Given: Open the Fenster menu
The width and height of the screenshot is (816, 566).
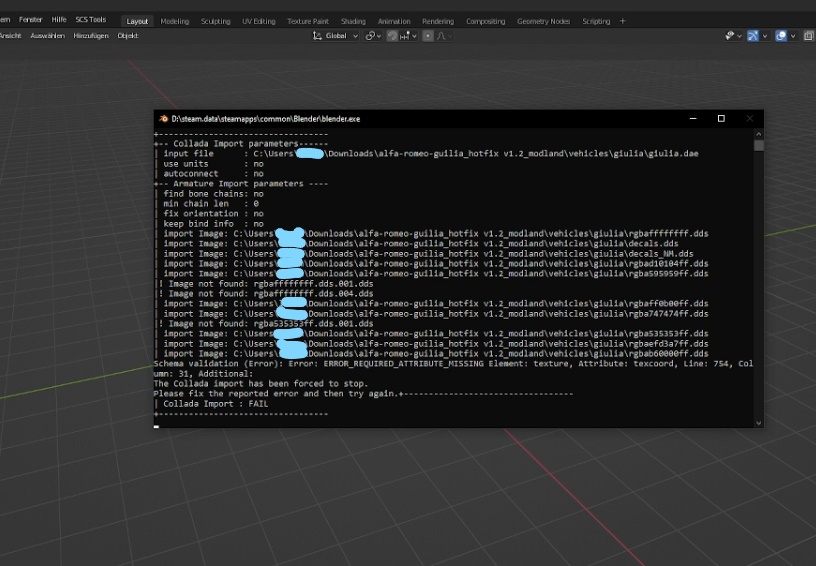Looking at the screenshot, I should (30, 19).
